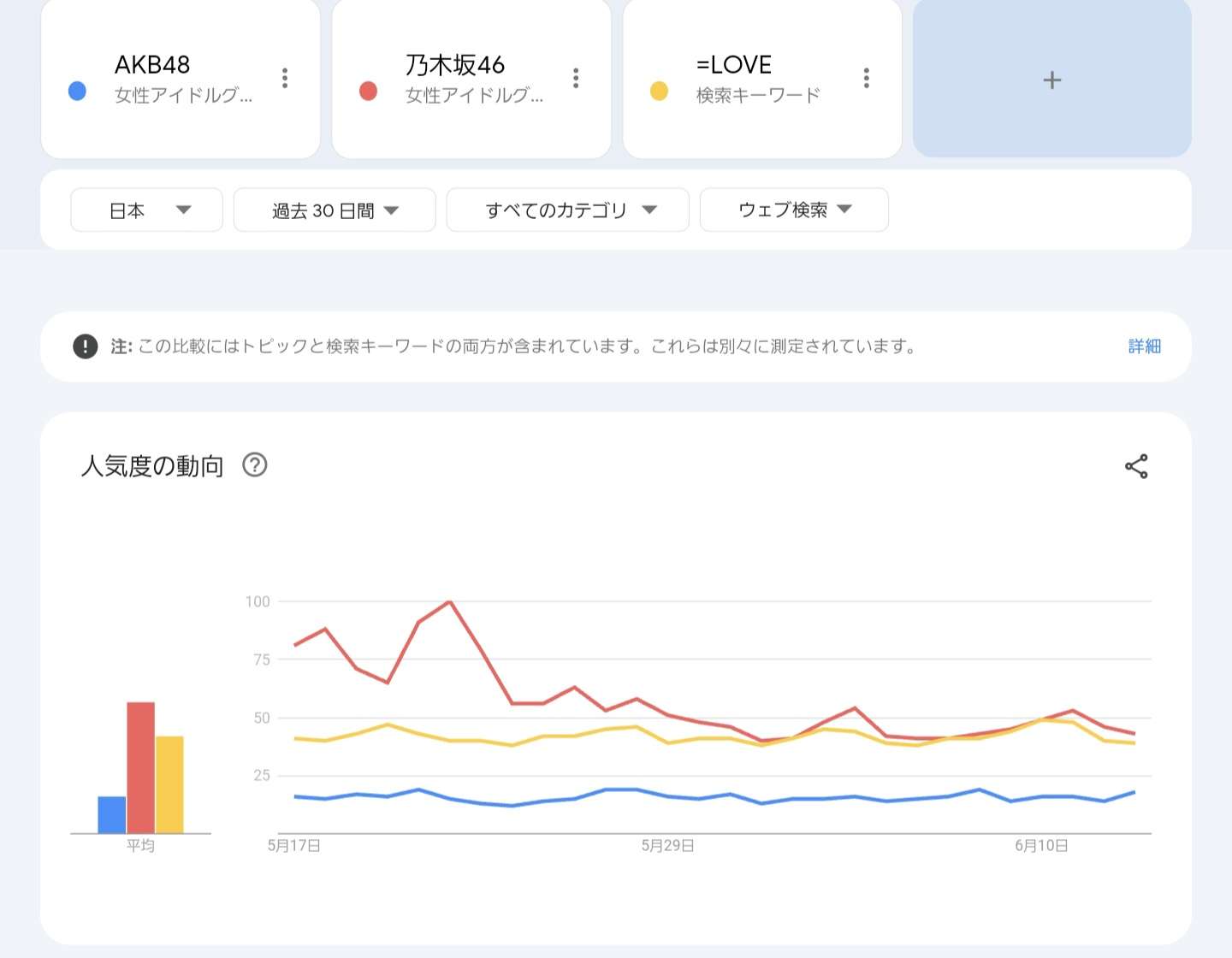The image size is (1232, 958).
Task: Open the more options menu for AKB48
Action: click(x=285, y=79)
